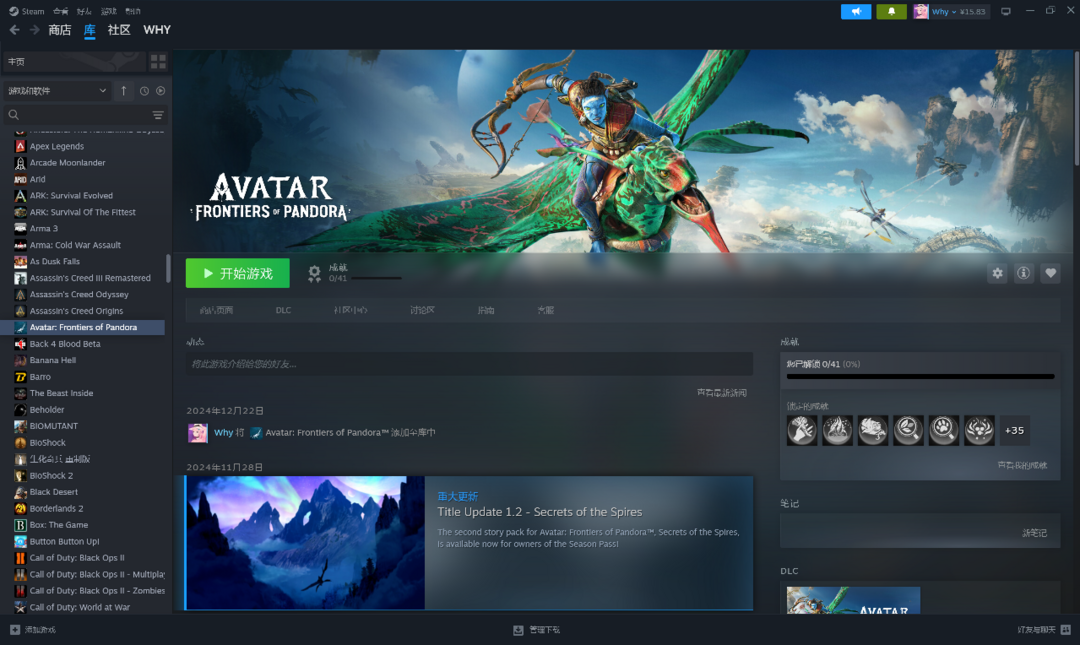Screen dimensions: 1080x645
Task: Open friends and chat icon
Action: 1066,630
